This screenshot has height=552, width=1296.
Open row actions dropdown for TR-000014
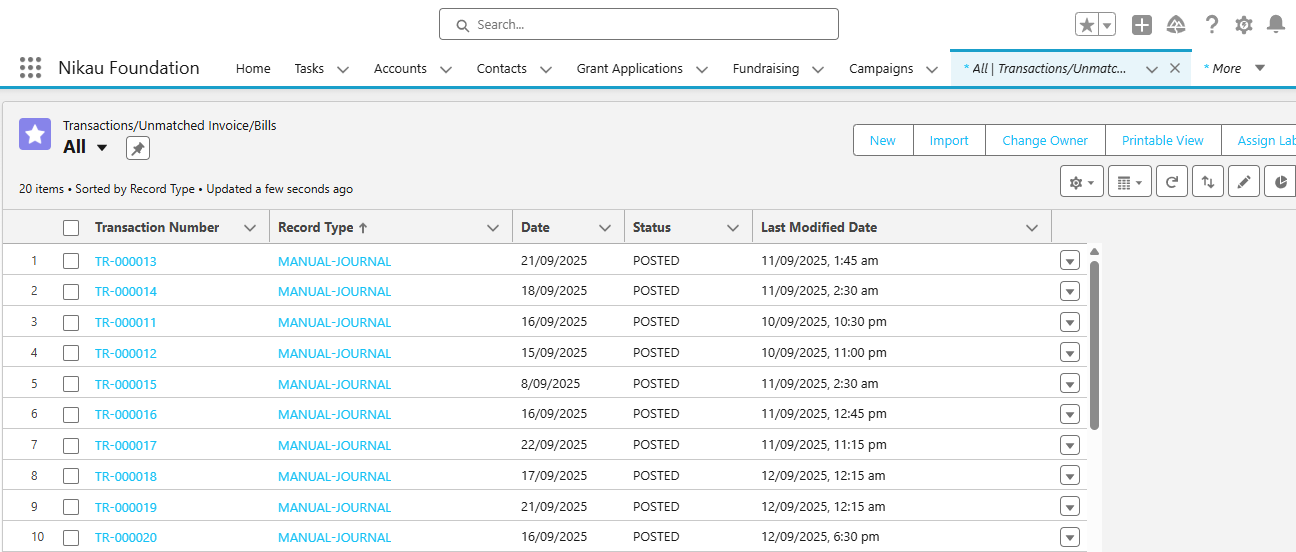[x=1070, y=292]
